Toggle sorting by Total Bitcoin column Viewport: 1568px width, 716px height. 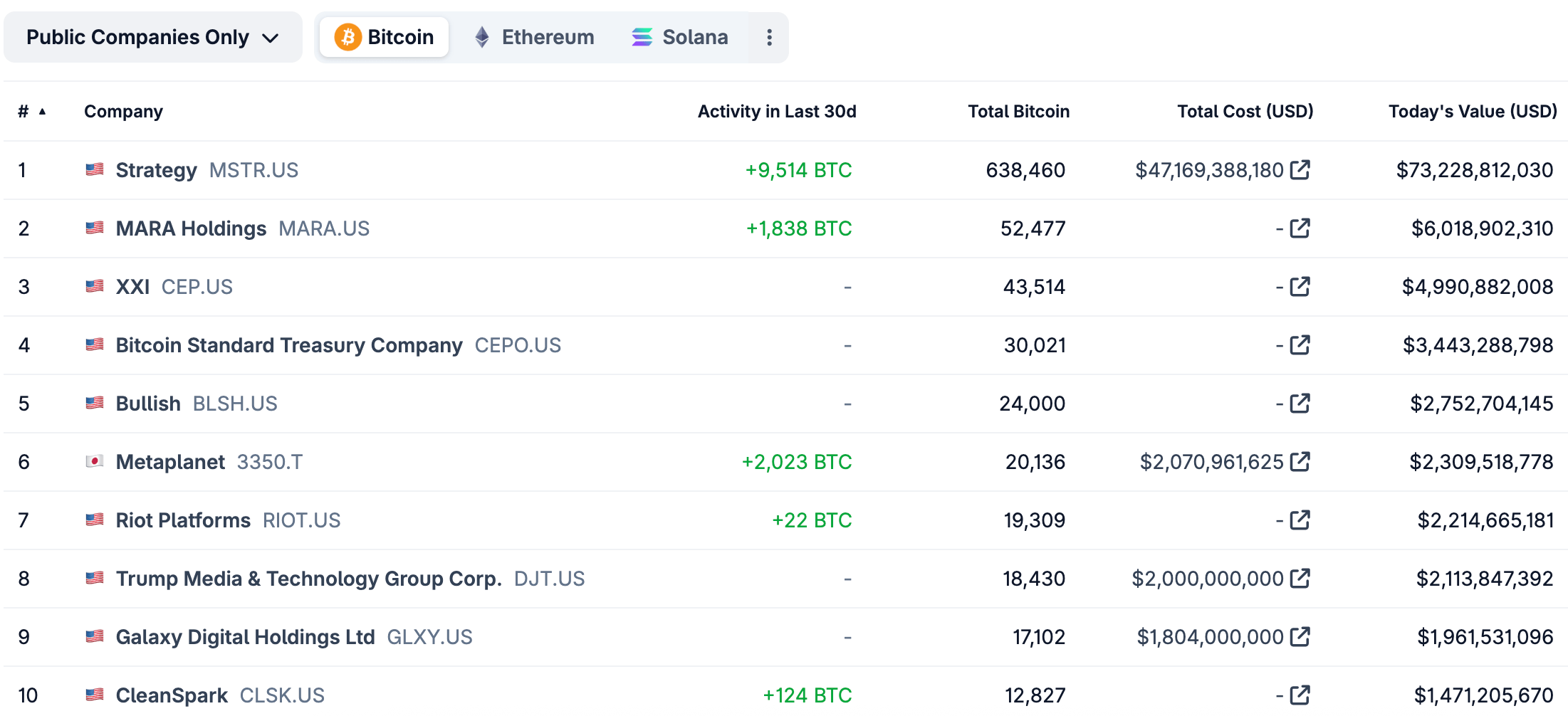pyautogui.click(x=1018, y=111)
